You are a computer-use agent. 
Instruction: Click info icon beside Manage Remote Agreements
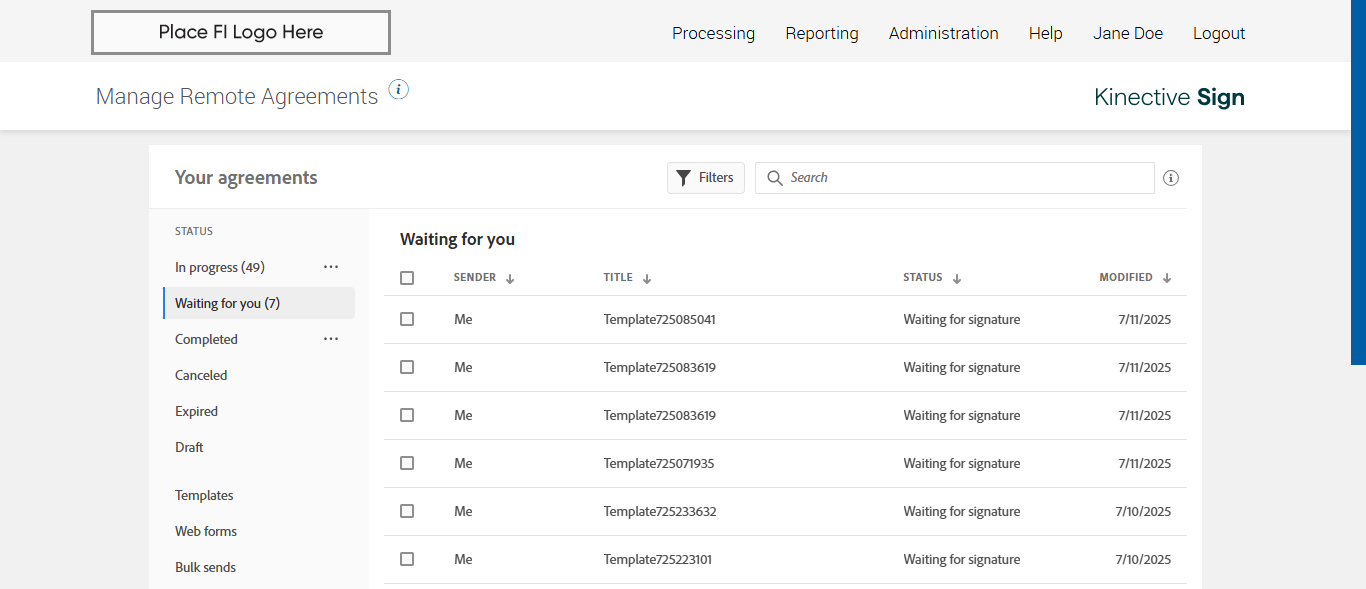pyautogui.click(x=399, y=90)
